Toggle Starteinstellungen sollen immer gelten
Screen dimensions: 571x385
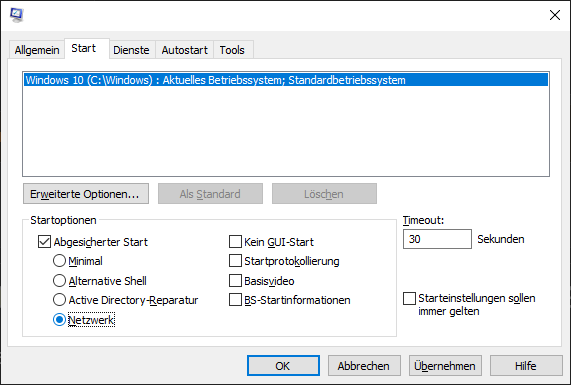tap(409, 298)
